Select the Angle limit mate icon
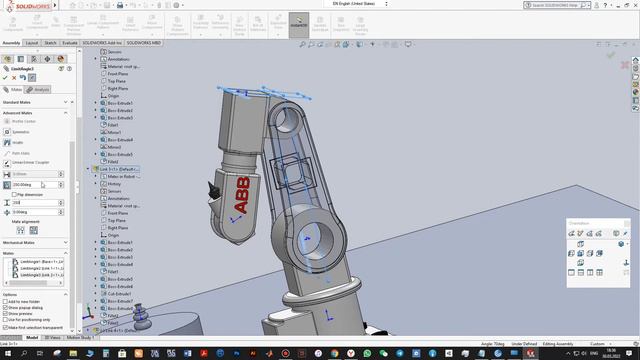This screenshot has width=640, height=360. tap(7, 185)
